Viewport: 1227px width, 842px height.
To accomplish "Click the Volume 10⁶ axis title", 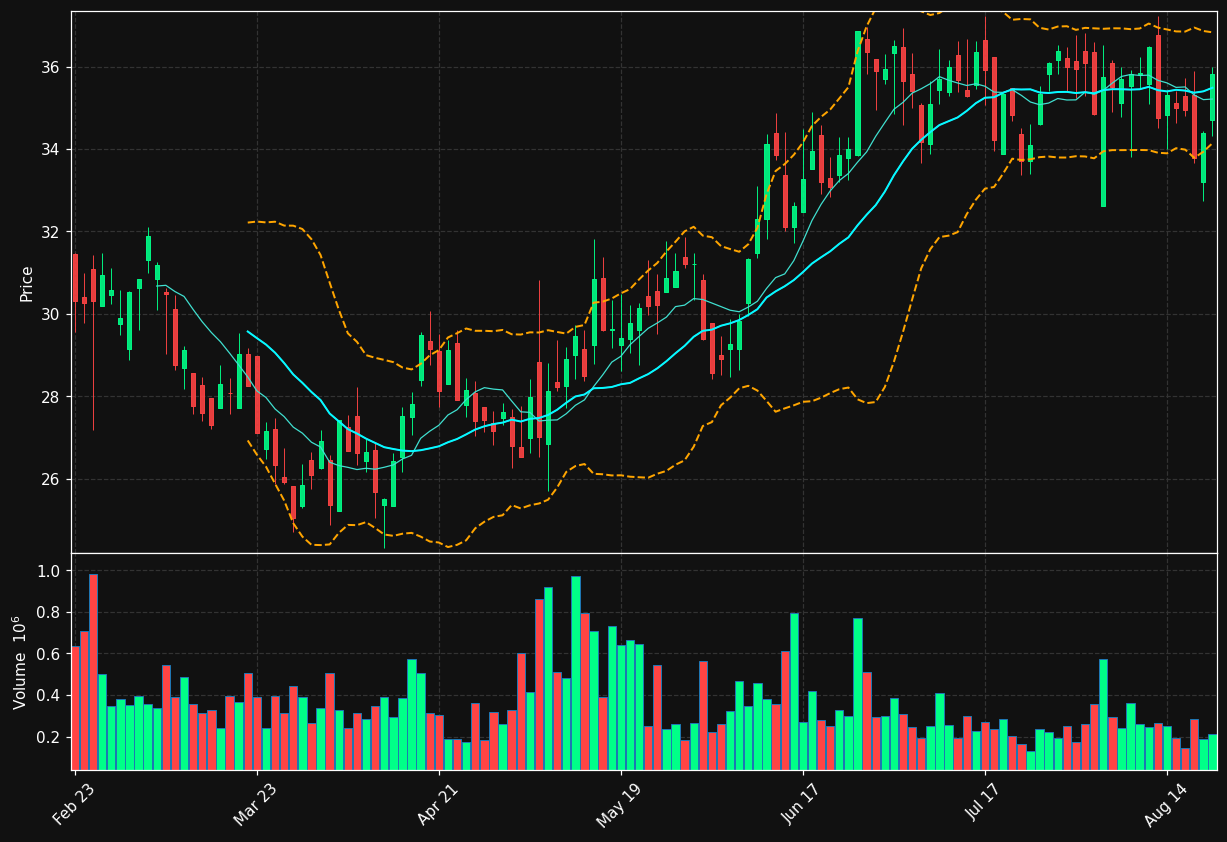I will point(20,662).
